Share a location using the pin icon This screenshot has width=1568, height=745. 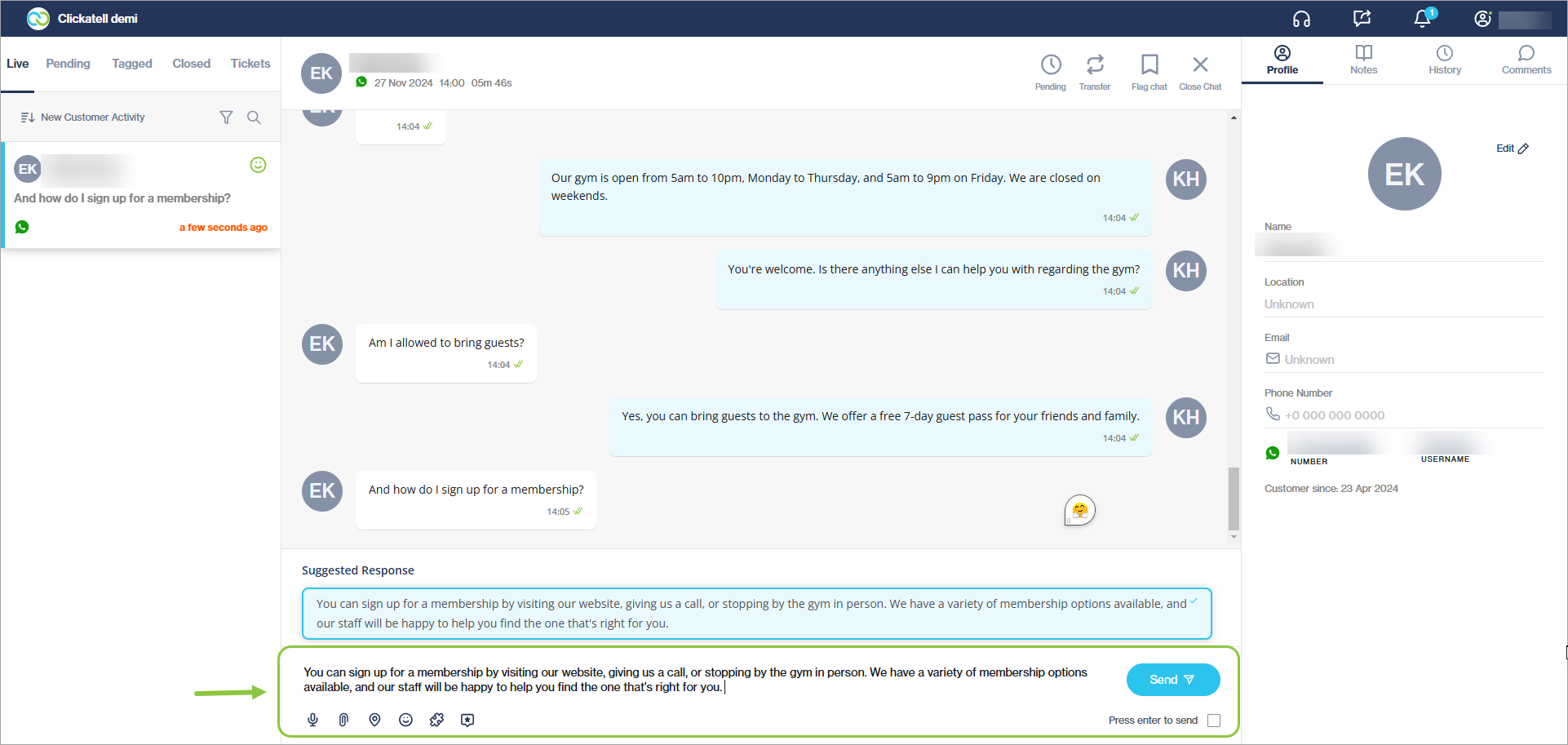point(374,720)
